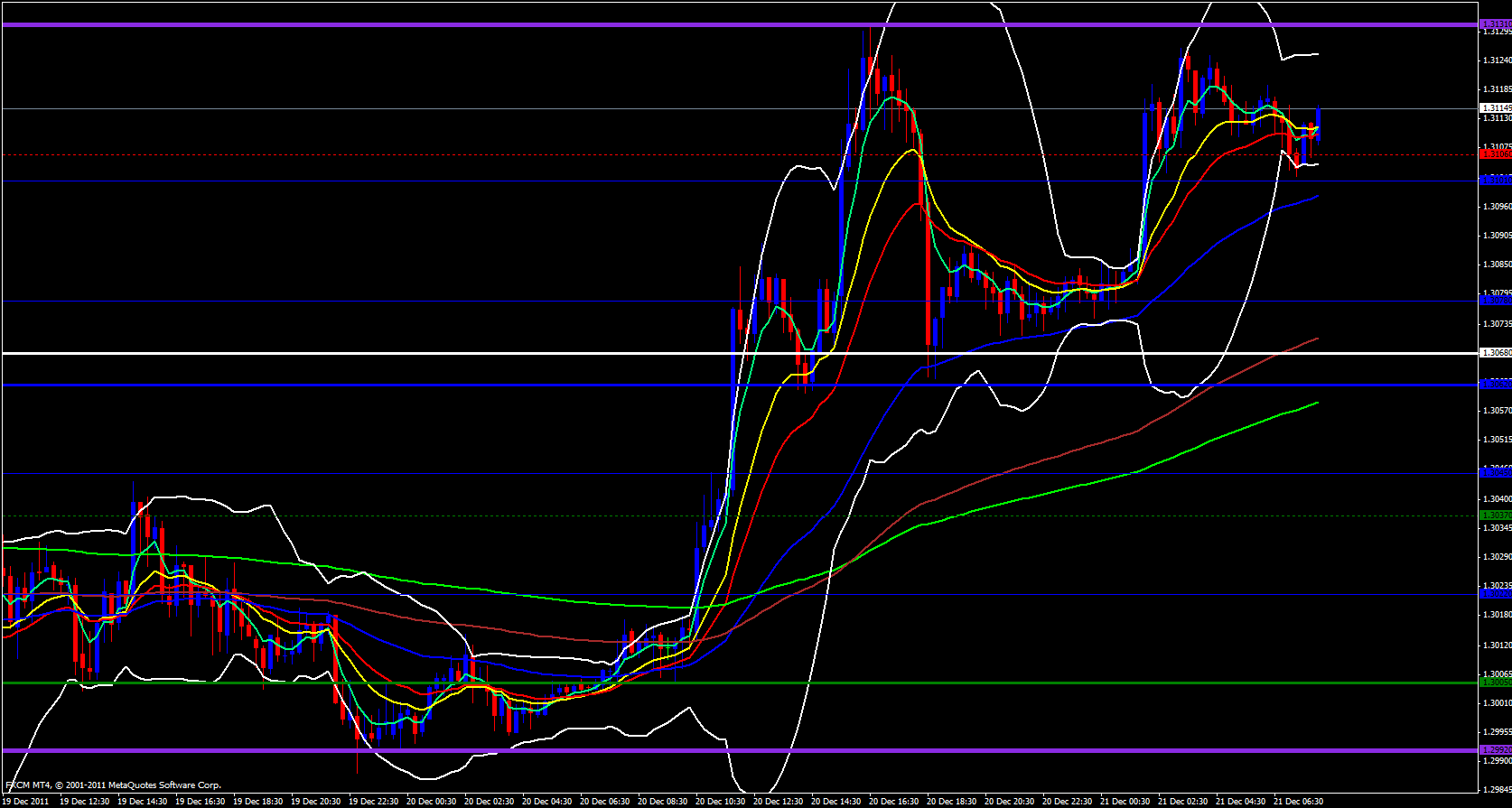Click the 1.30960 price axis value
This screenshot has height=808, width=1512.
(1497, 207)
